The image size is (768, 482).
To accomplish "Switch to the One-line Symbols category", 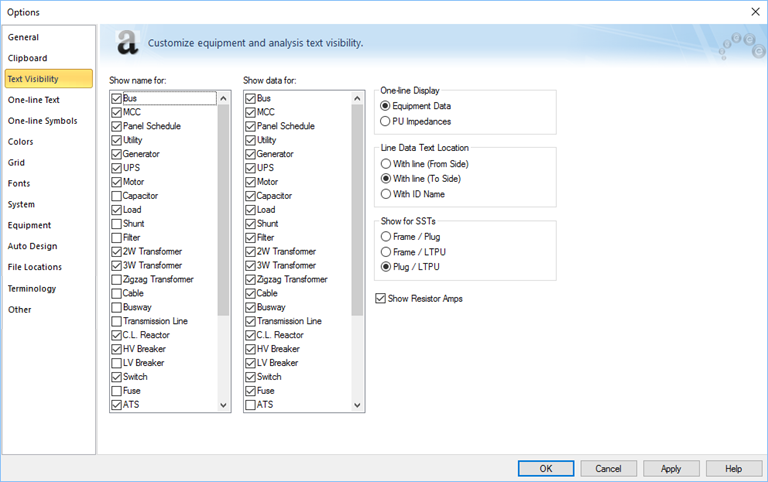I will 42,121.
